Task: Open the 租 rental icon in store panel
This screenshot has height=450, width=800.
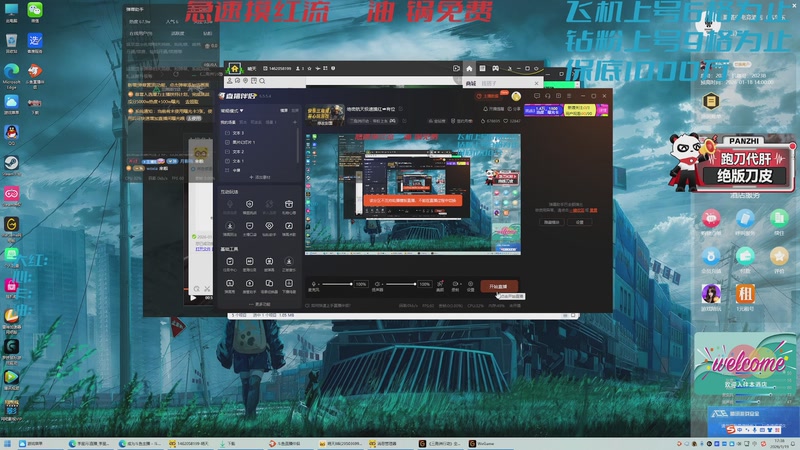Action: [x=745, y=293]
